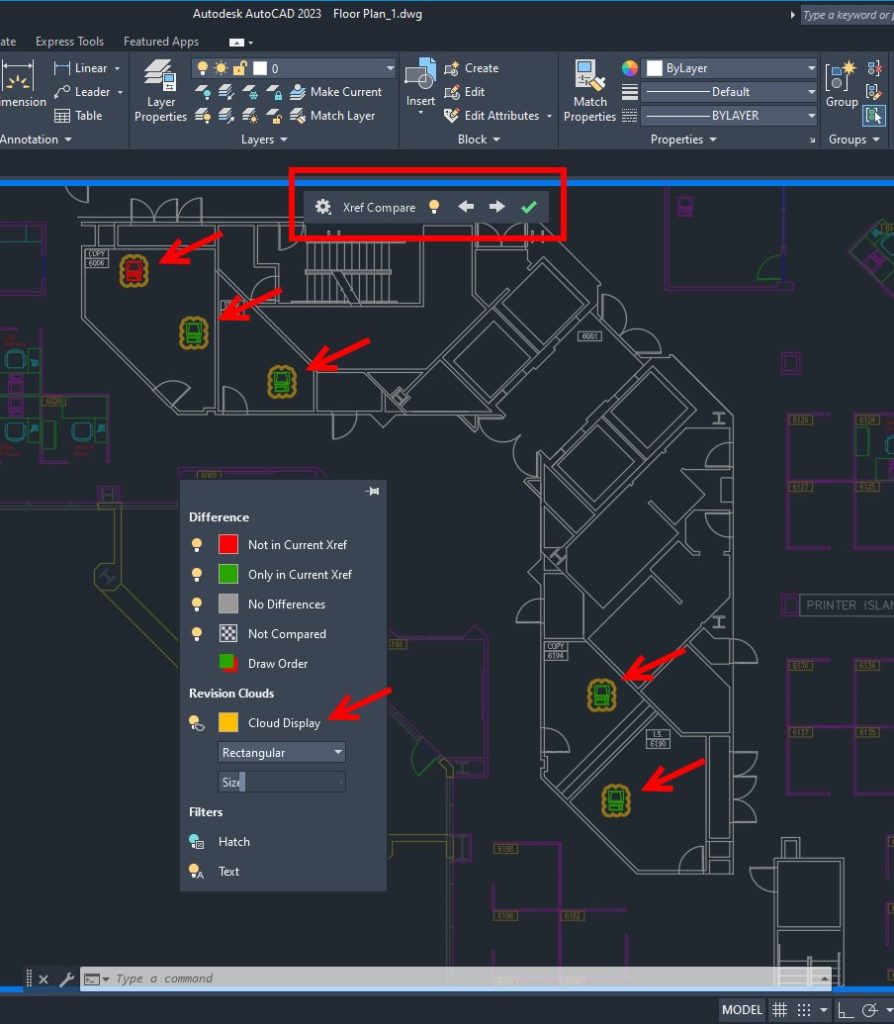The height and width of the screenshot is (1024, 894).
Task: Open the color wheel object color icon
Action: pos(630,68)
